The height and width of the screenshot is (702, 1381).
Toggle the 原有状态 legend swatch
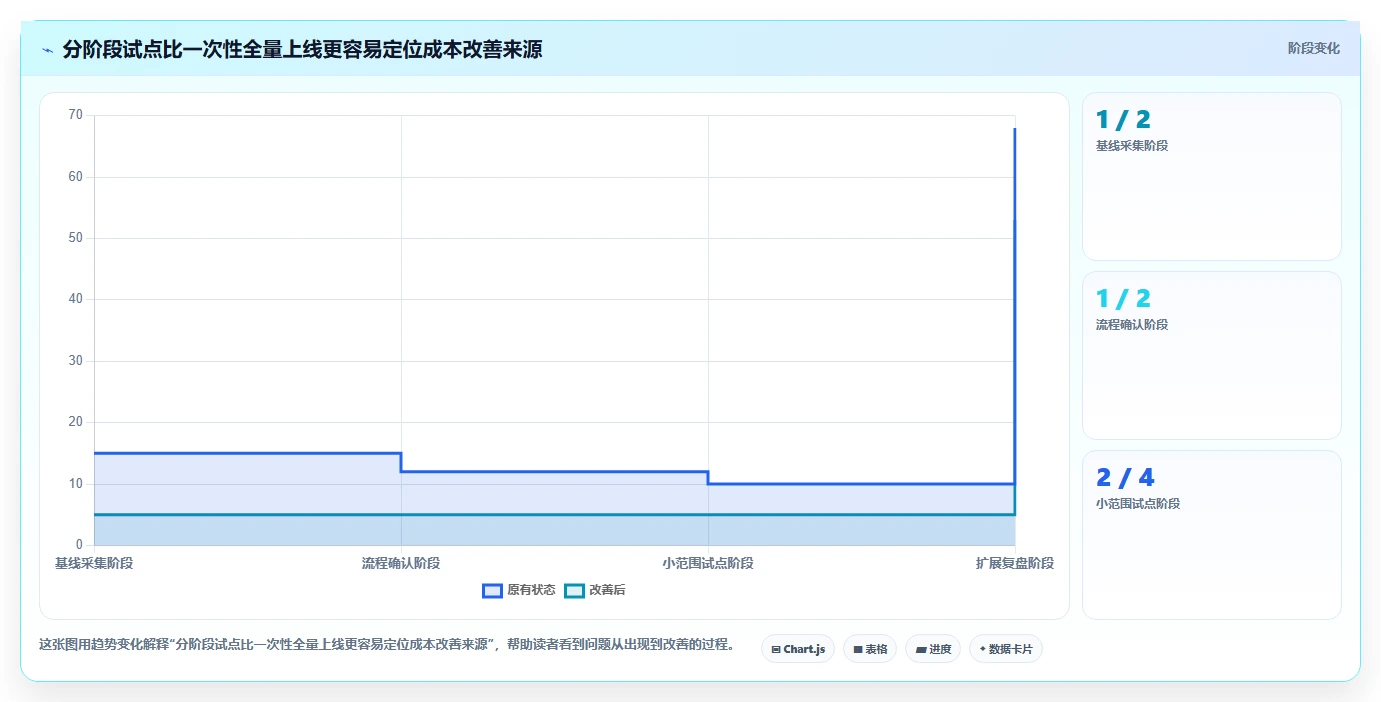492,591
